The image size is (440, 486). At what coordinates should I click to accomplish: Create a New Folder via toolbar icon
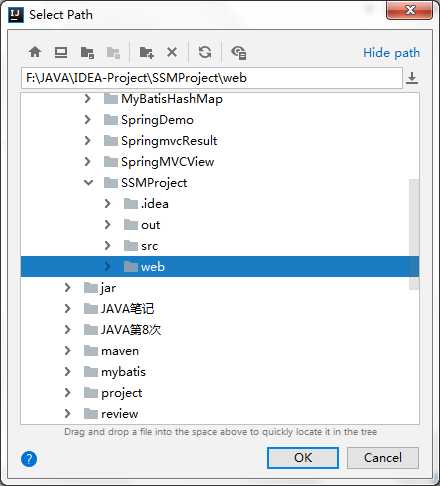click(146, 52)
